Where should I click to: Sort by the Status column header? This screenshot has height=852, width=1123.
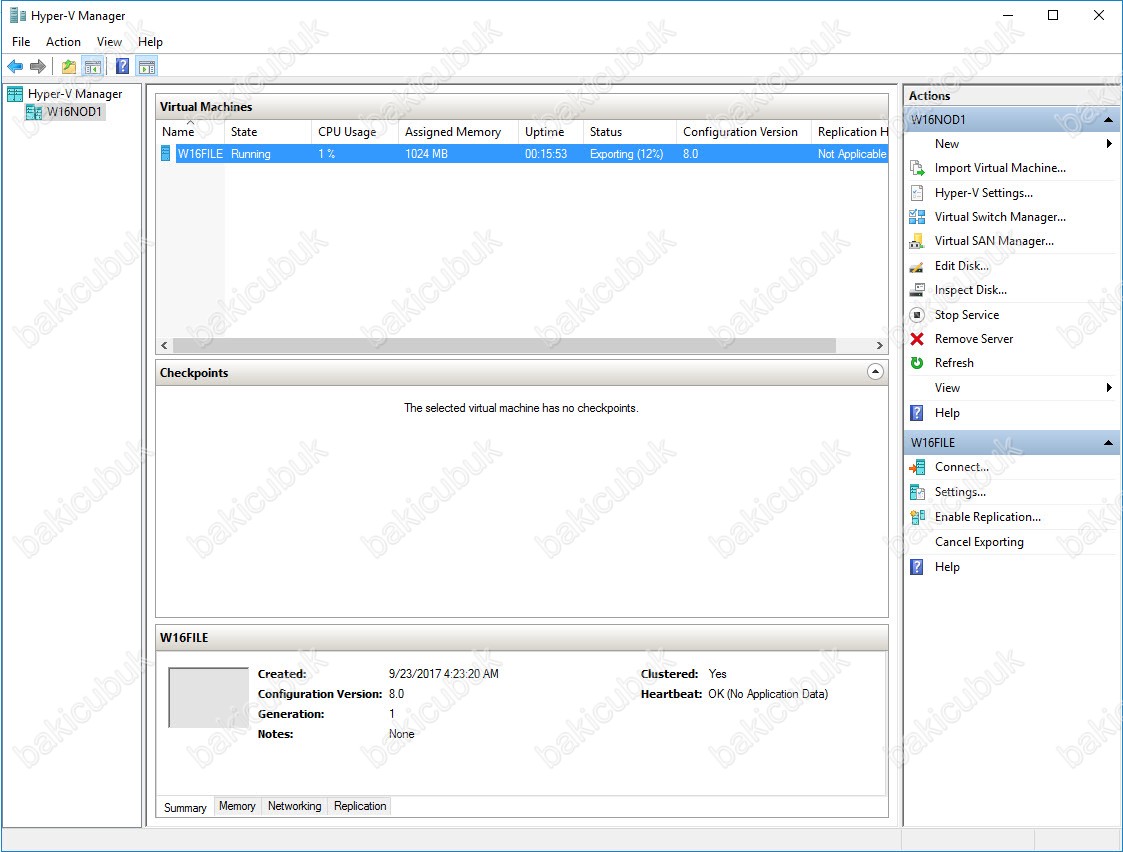pyautogui.click(x=630, y=132)
